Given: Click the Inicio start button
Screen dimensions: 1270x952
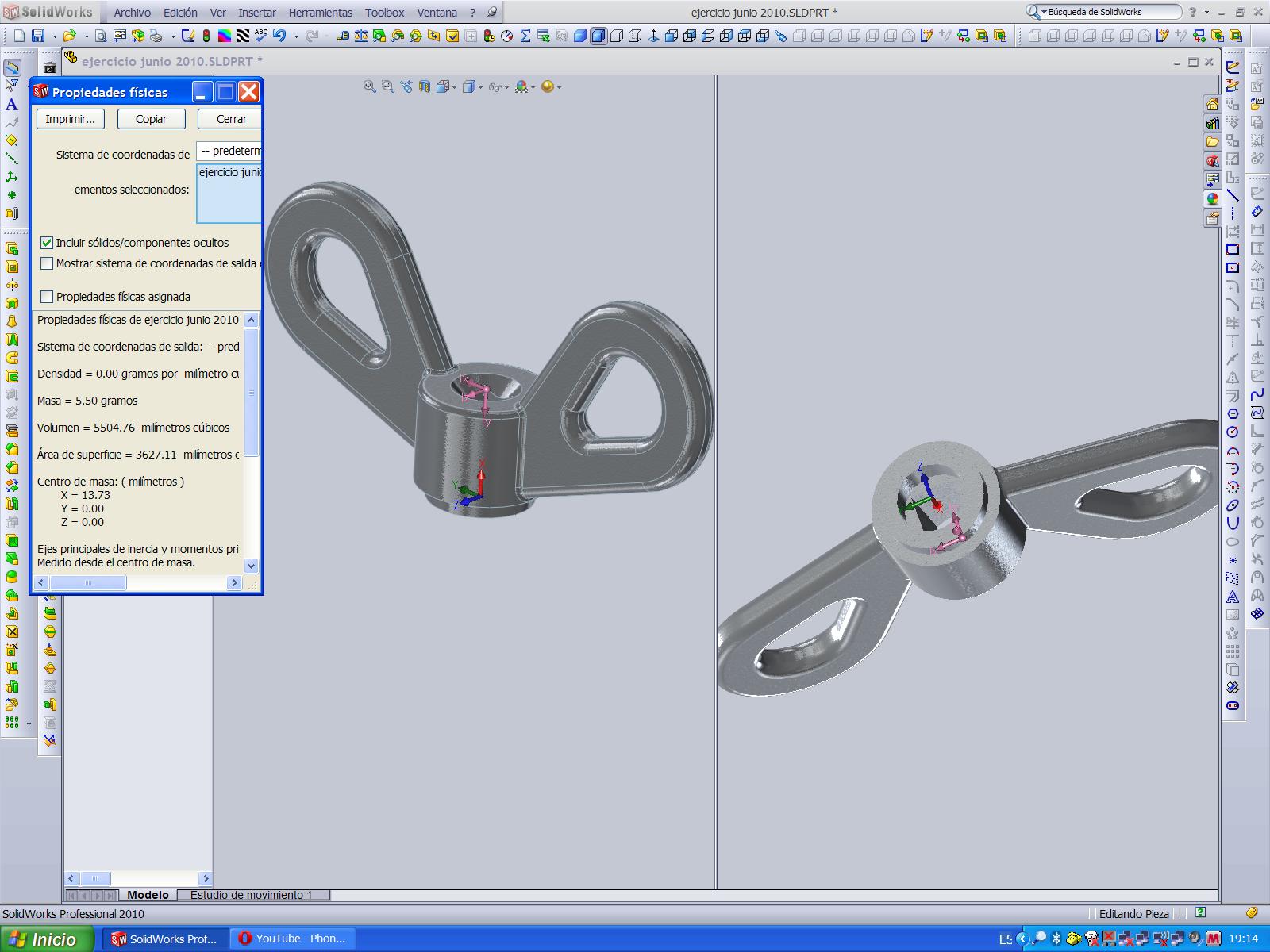Looking at the screenshot, I should point(44,939).
